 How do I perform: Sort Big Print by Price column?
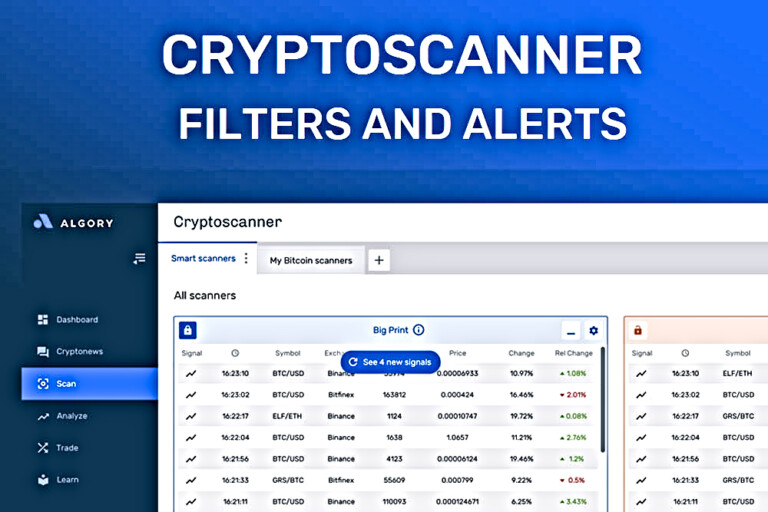pyautogui.click(x=457, y=353)
